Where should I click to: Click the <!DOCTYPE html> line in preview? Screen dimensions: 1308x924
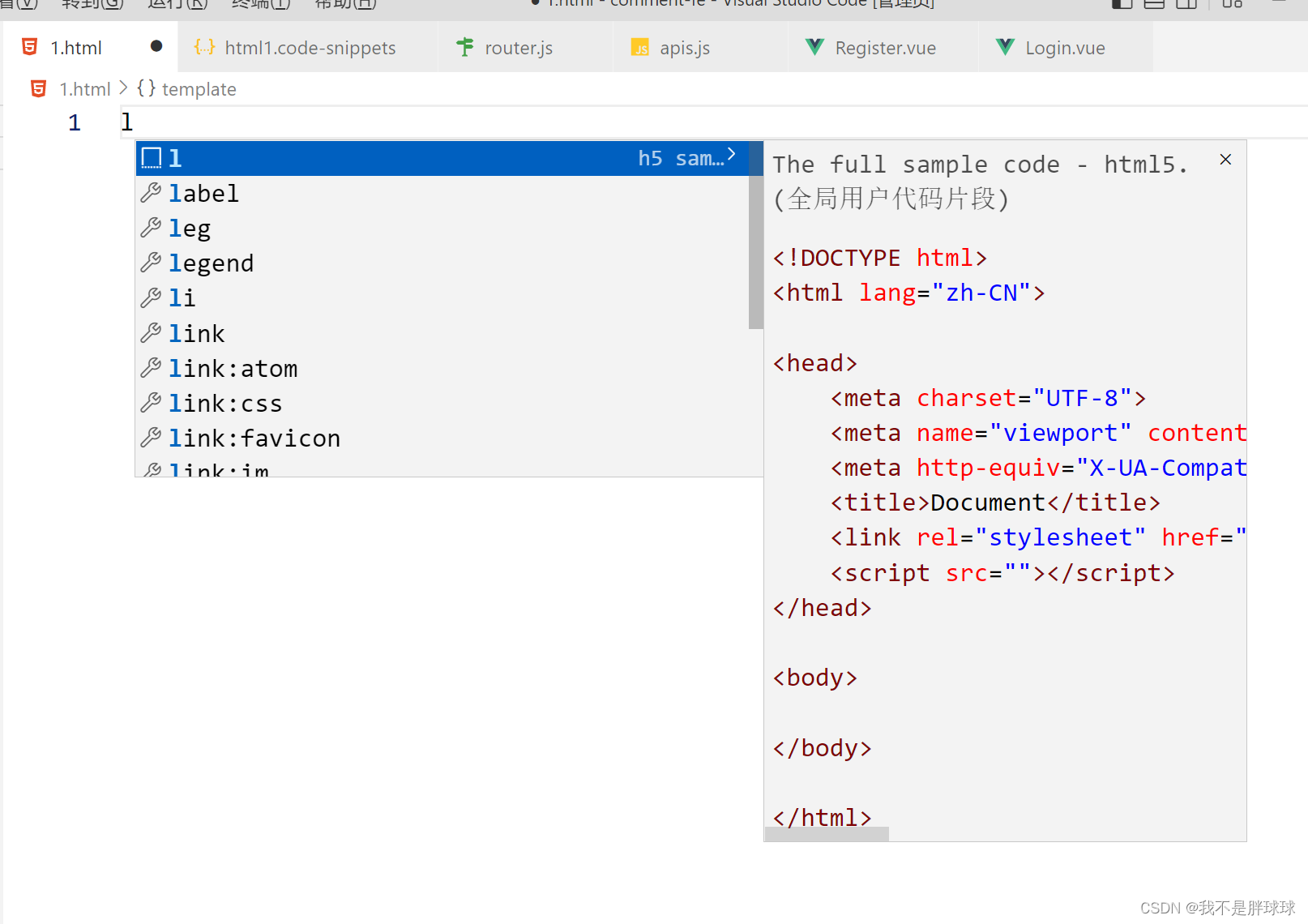pos(880,258)
